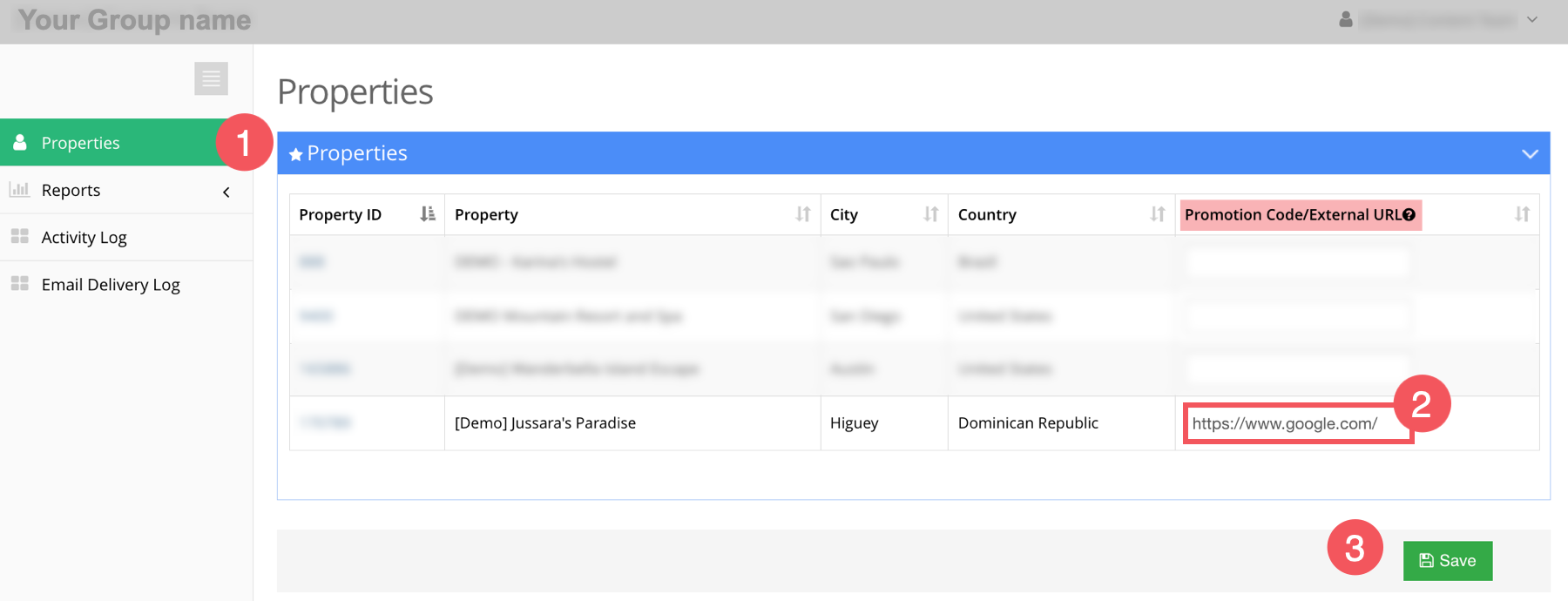Click the URL field containing https://www.google.com/
The image size is (1568, 601).
1296,424
